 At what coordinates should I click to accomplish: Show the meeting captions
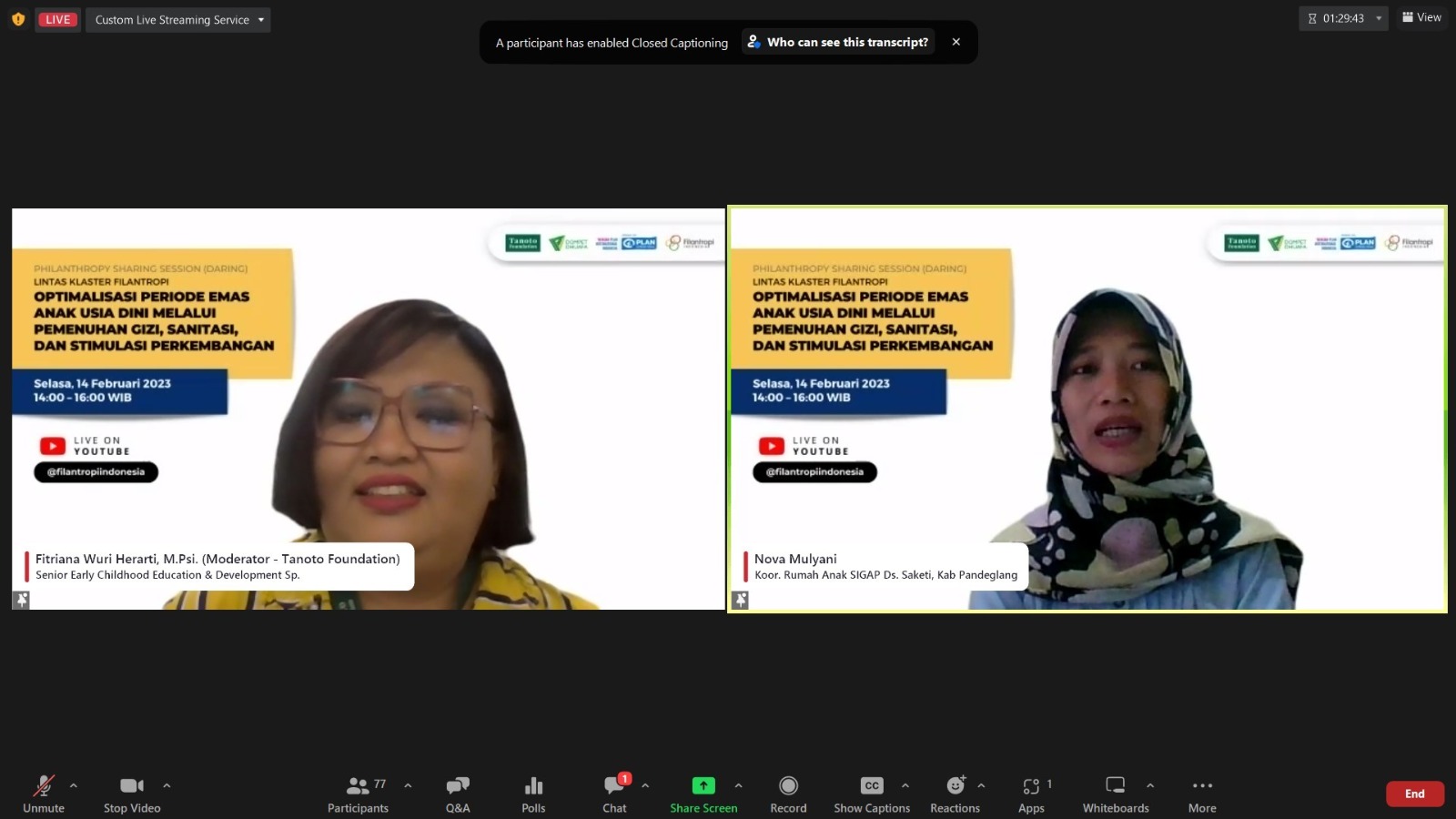tap(871, 793)
